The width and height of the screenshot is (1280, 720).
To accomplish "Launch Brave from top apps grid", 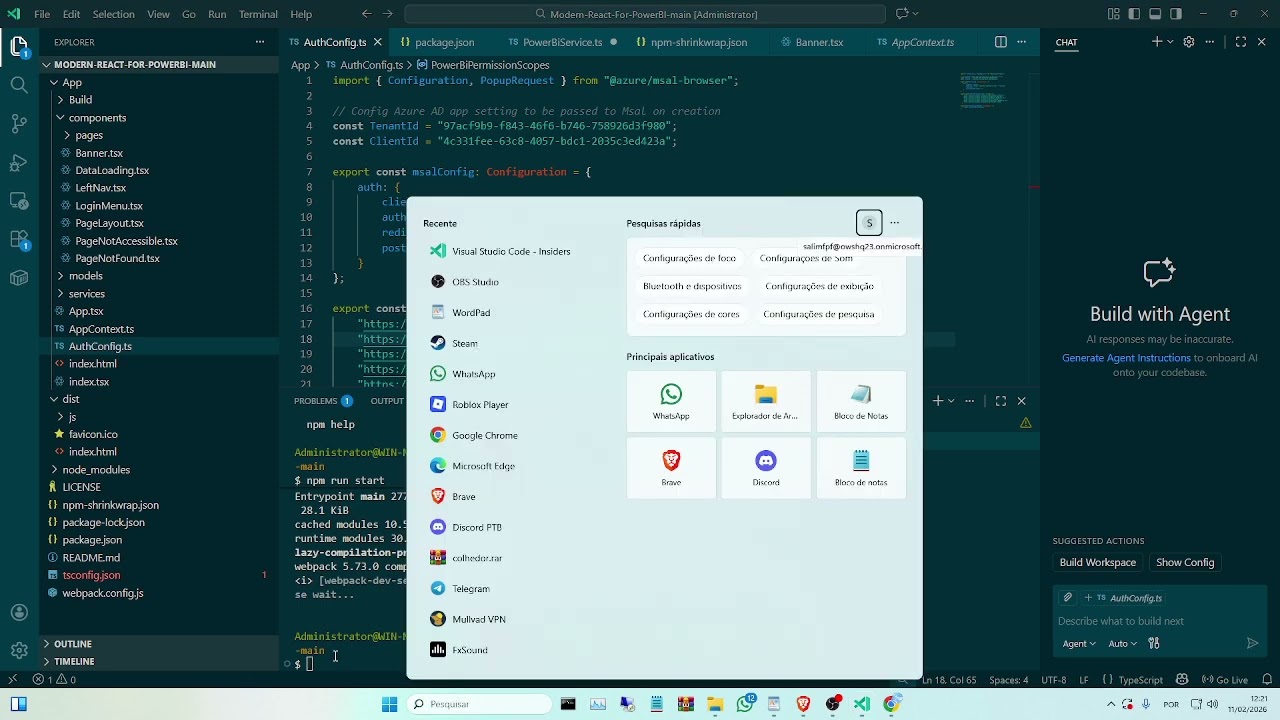I will (671, 467).
